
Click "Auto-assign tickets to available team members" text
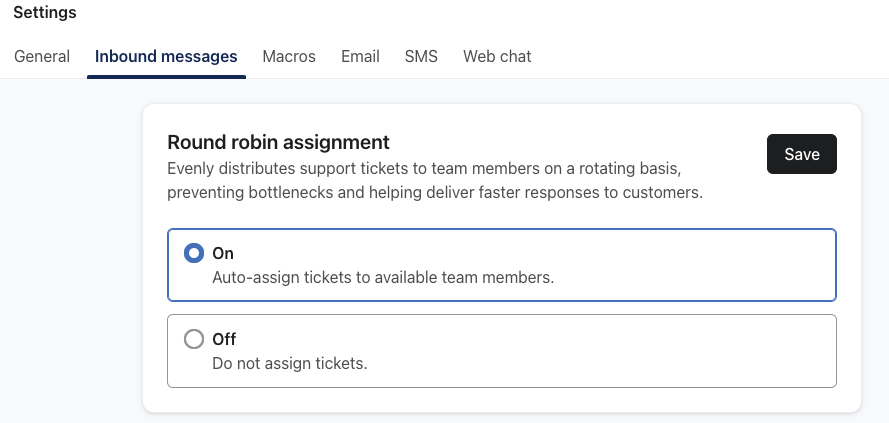pos(383,278)
